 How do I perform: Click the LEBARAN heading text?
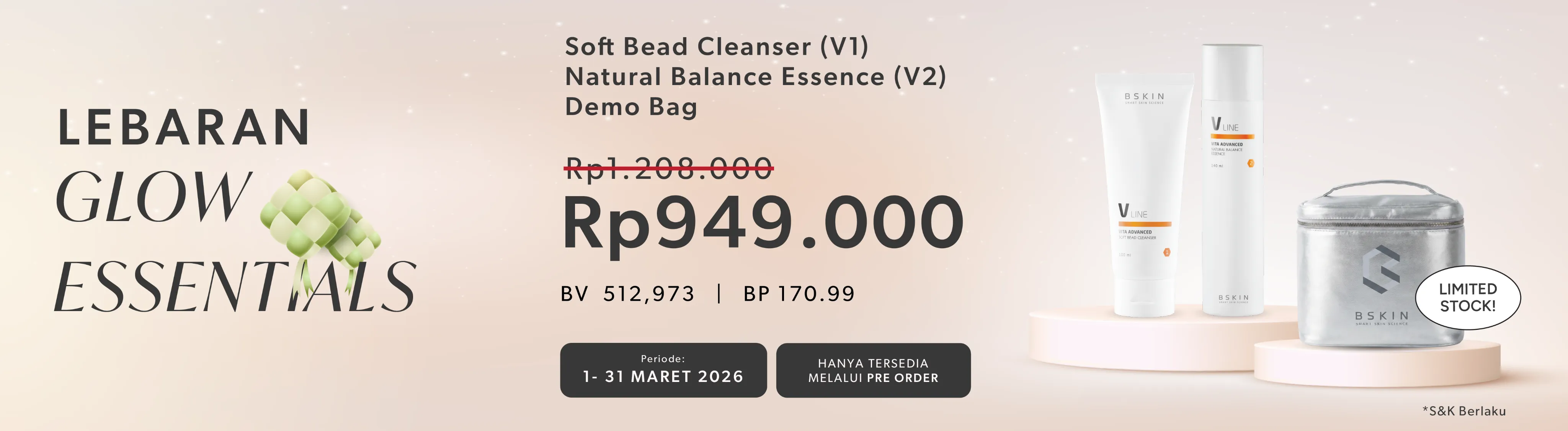[x=183, y=127]
